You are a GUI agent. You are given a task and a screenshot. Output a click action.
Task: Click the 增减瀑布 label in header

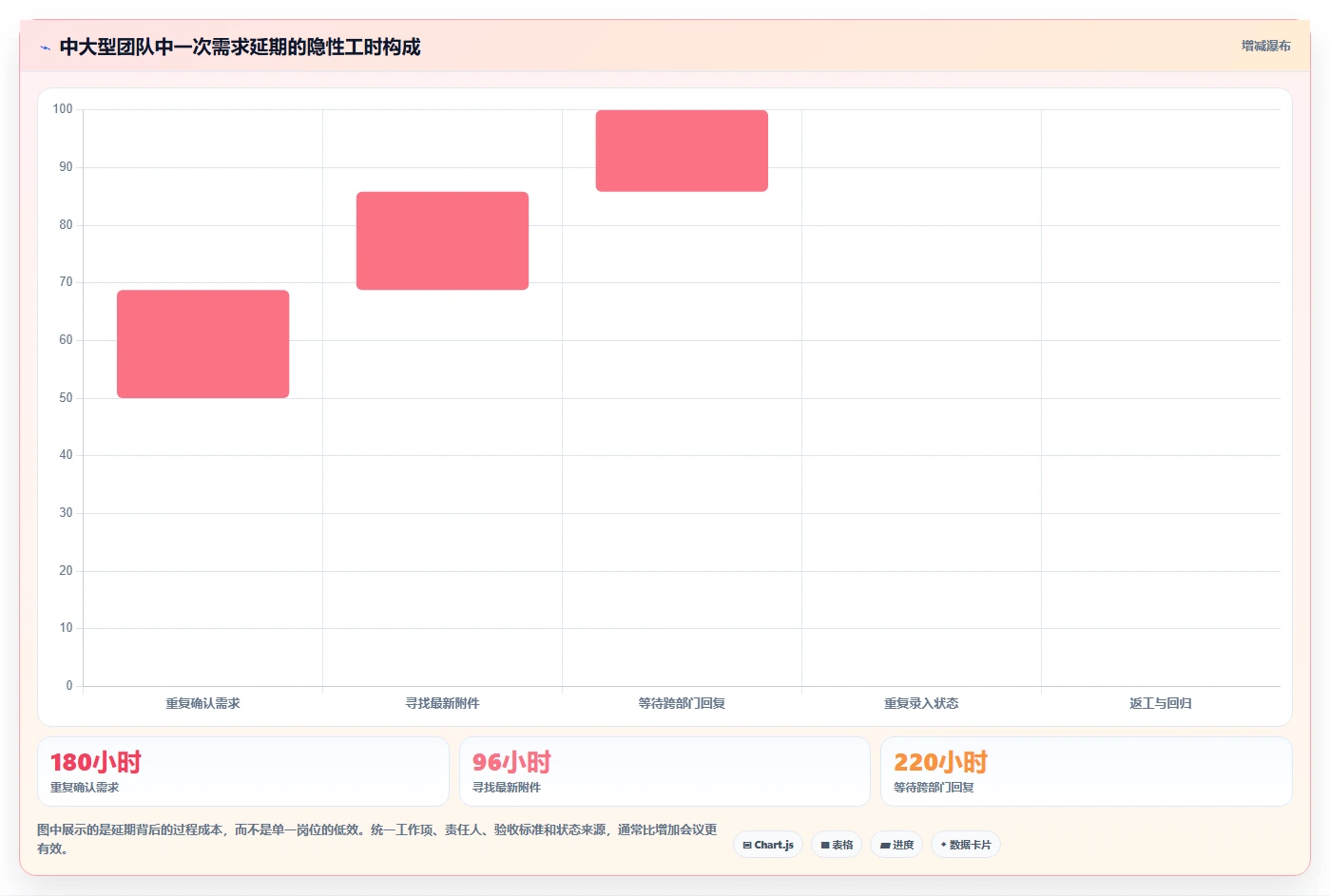1265,46
